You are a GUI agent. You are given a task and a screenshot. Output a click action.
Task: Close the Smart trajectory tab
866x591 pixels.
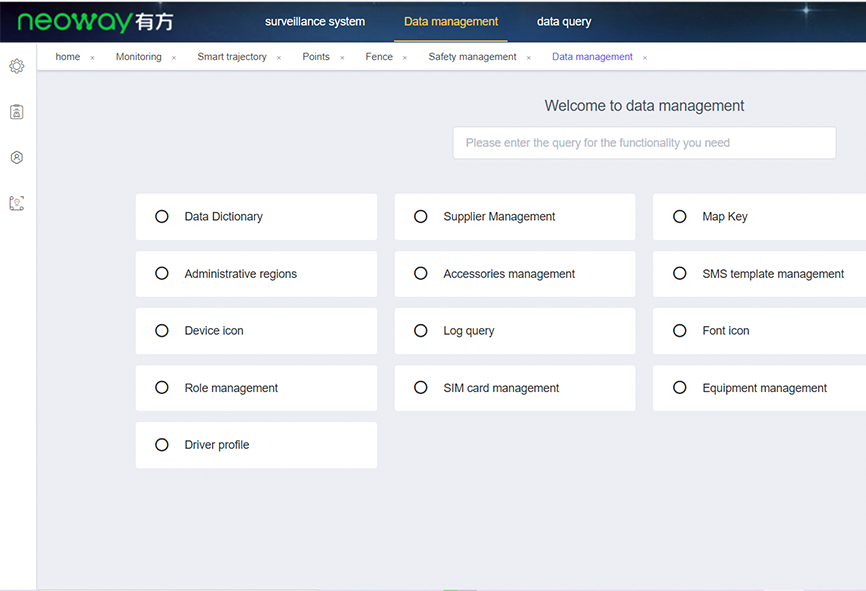(279, 58)
